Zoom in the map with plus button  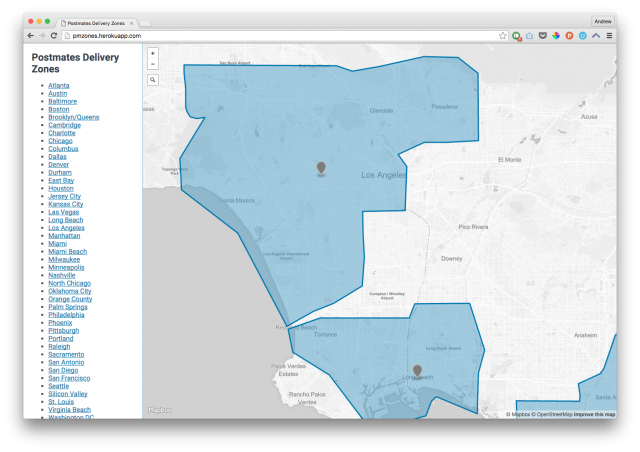tap(153, 53)
